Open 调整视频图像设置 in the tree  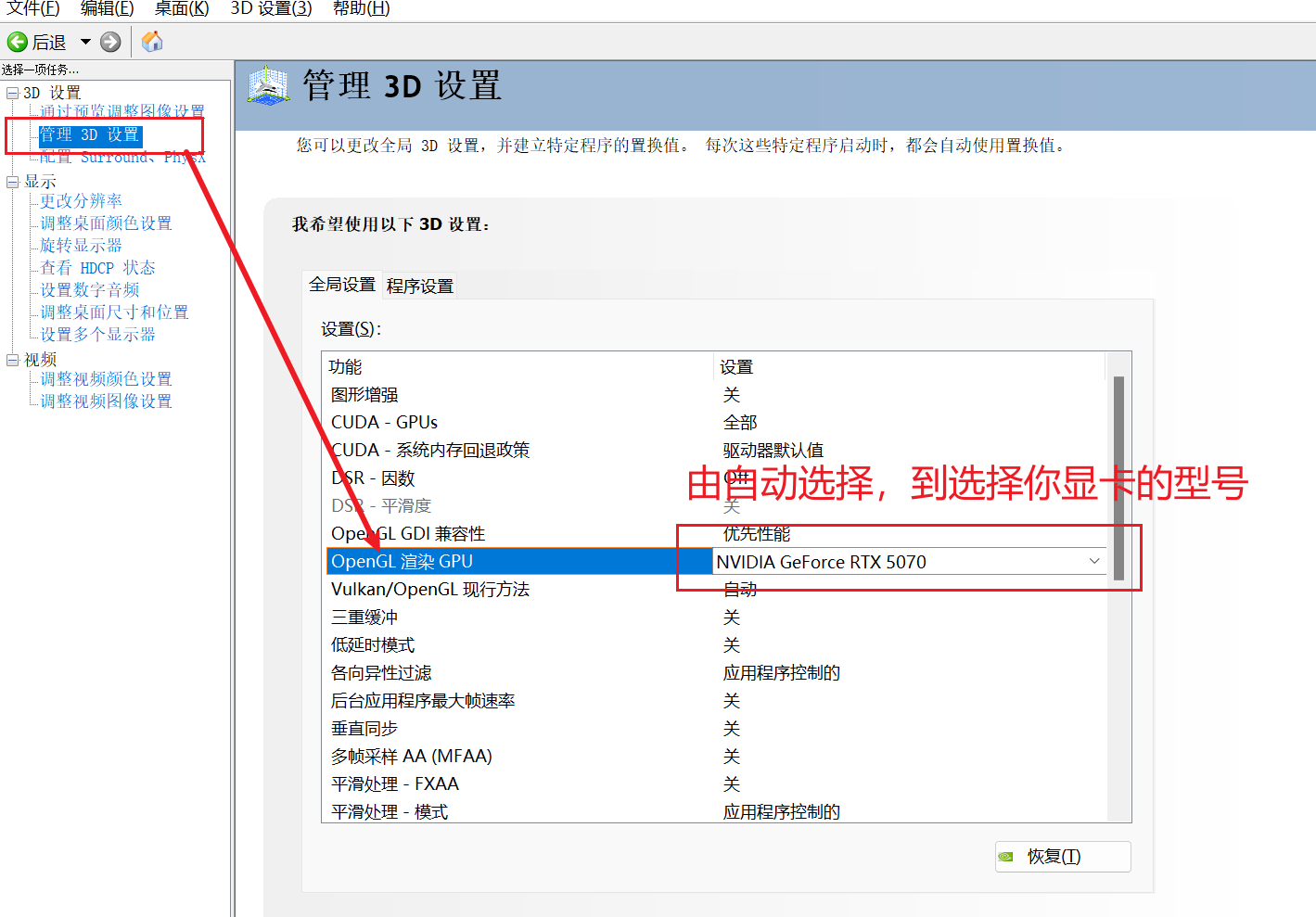[106, 401]
